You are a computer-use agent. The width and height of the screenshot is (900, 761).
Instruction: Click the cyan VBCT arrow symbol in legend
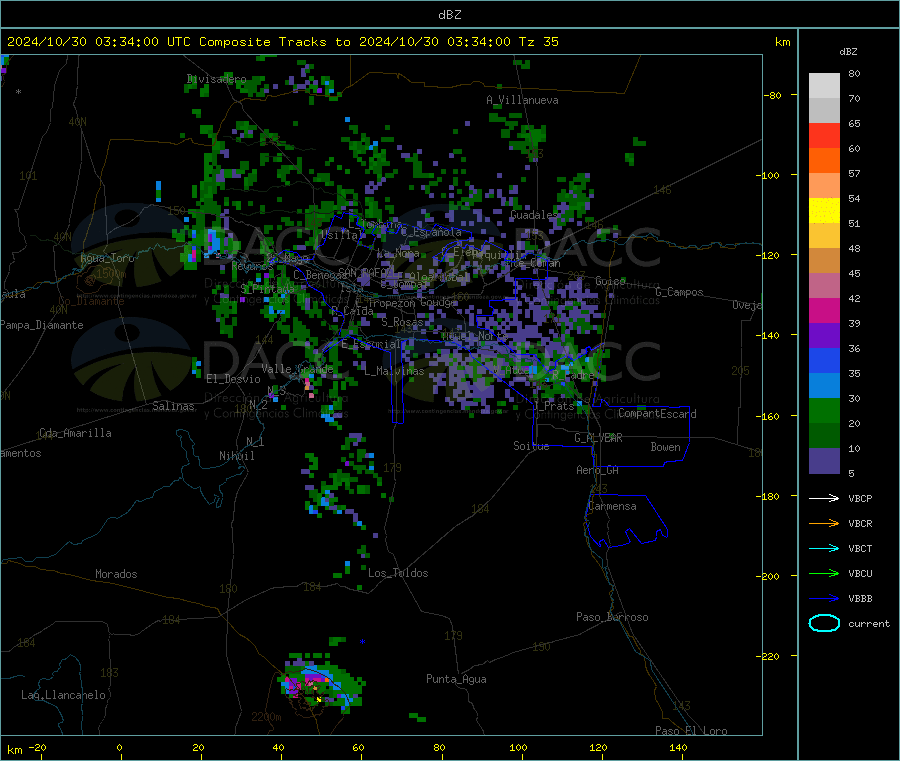[824, 549]
